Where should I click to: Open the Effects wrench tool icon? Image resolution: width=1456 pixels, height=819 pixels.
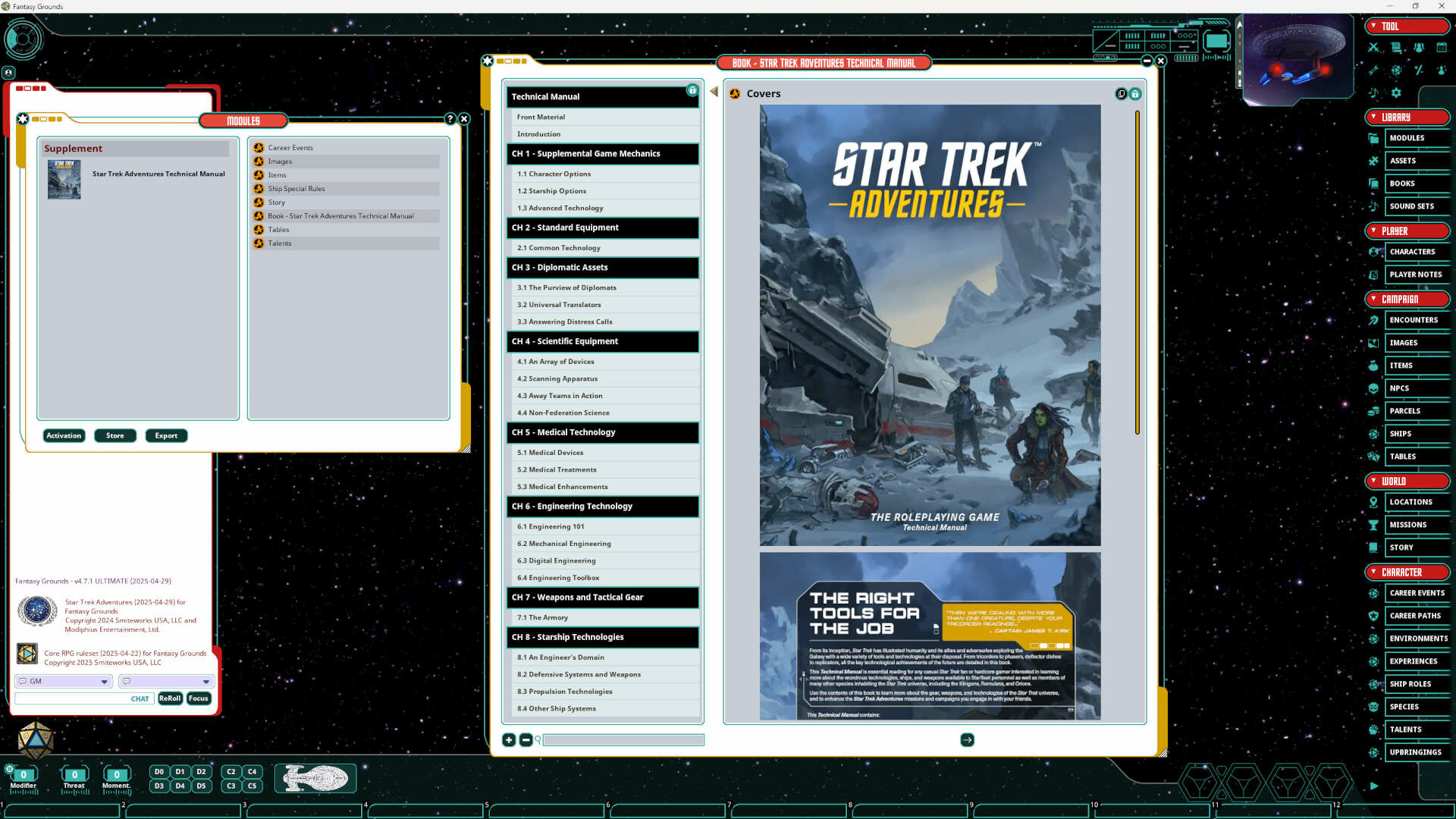pyautogui.click(x=1373, y=70)
